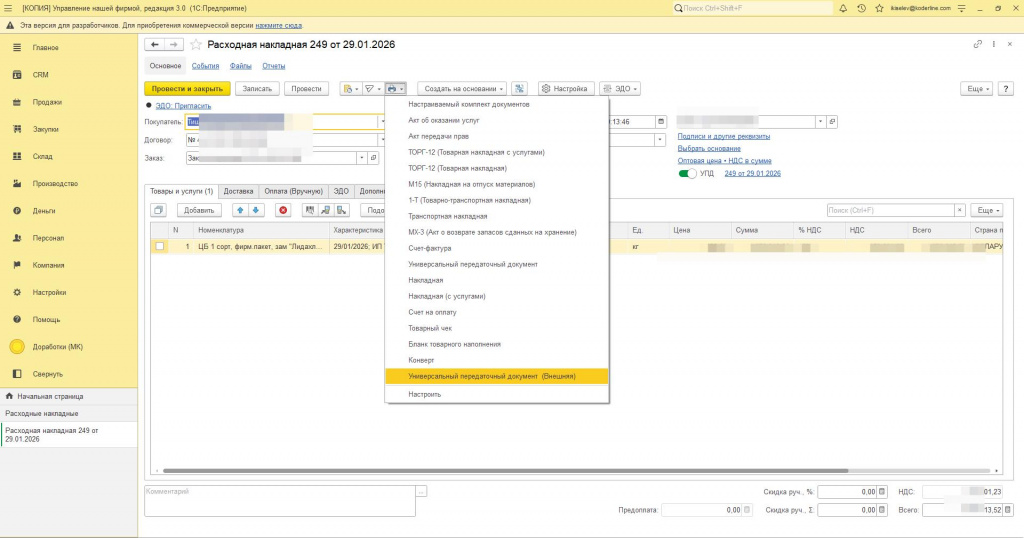The image size is (1024, 538).
Task: Switch to the Доставка tab
Action: tap(238, 190)
